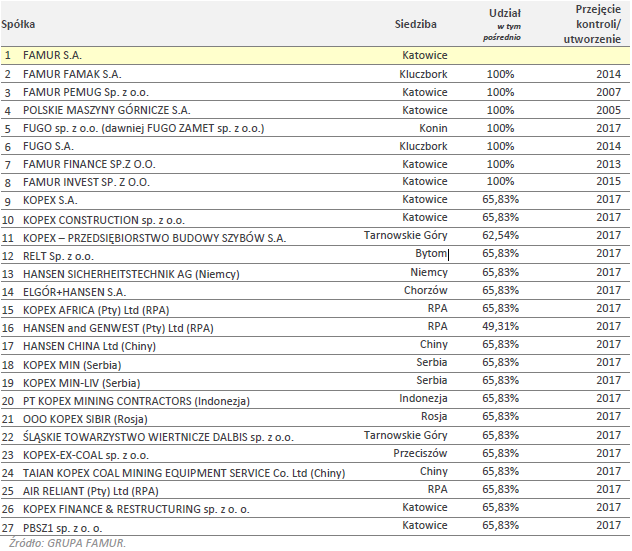
Task: Select the year 2015 cell
Action: 609,181
